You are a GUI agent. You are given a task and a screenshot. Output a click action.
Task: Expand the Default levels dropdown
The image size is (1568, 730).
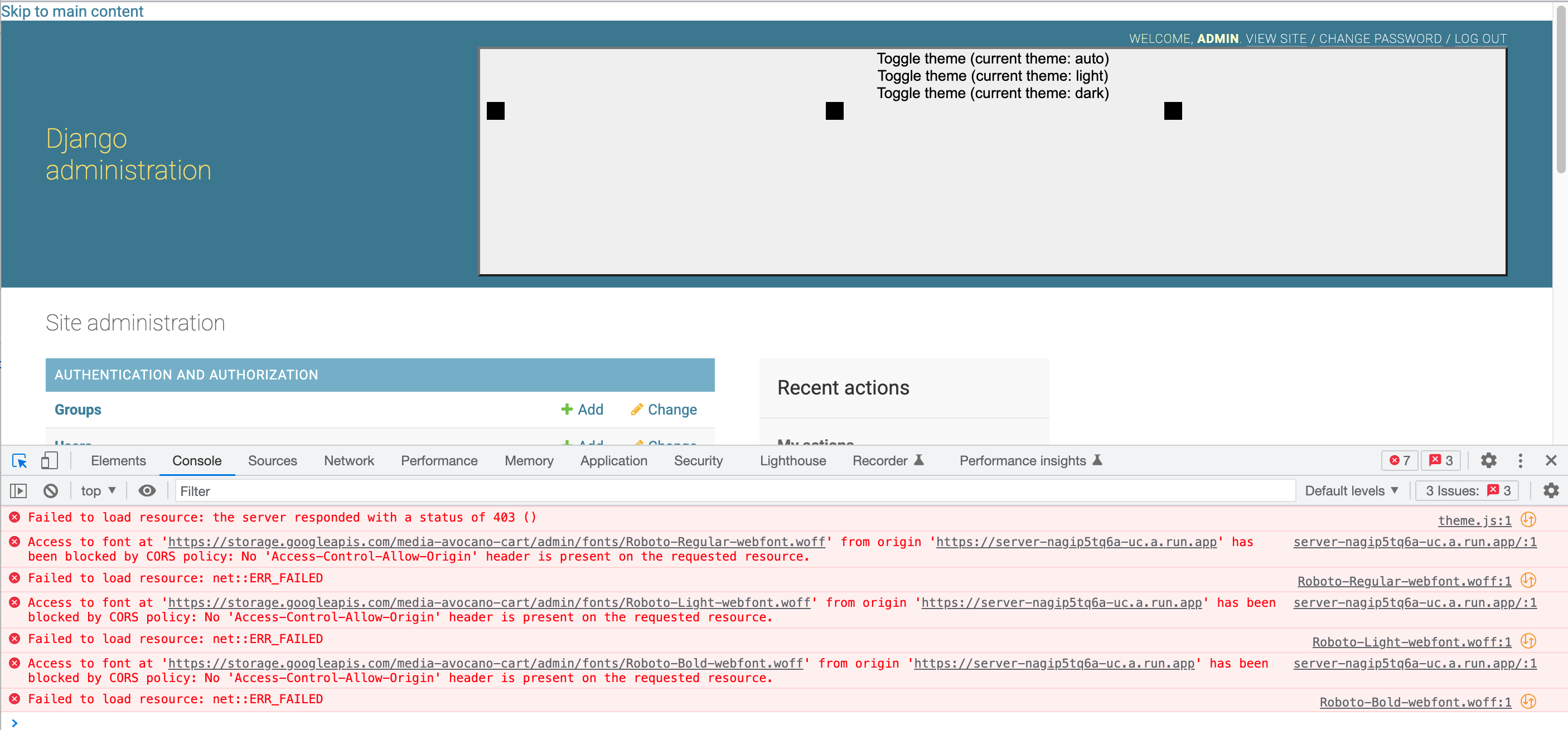1351,491
